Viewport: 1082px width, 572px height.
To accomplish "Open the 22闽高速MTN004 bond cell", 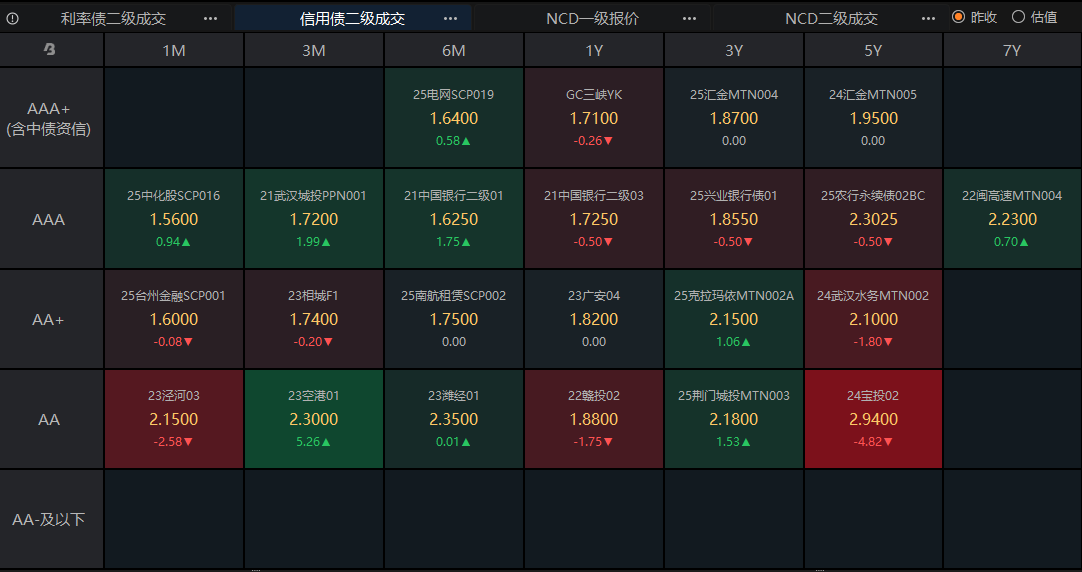I will (1012, 219).
